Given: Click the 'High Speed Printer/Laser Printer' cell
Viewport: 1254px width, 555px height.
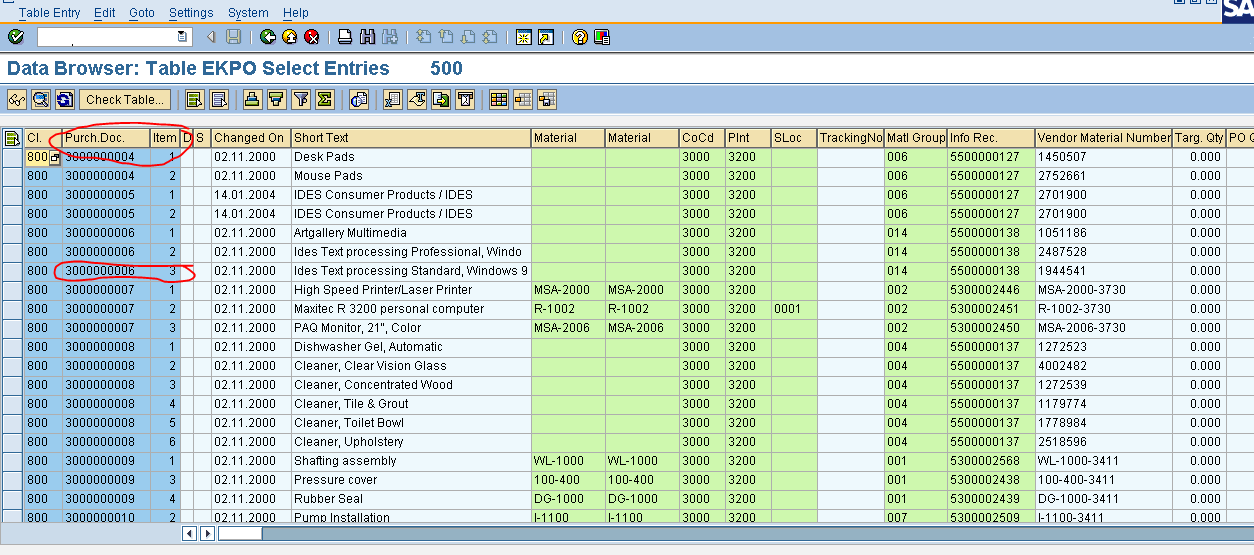Looking at the screenshot, I should point(410,290).
